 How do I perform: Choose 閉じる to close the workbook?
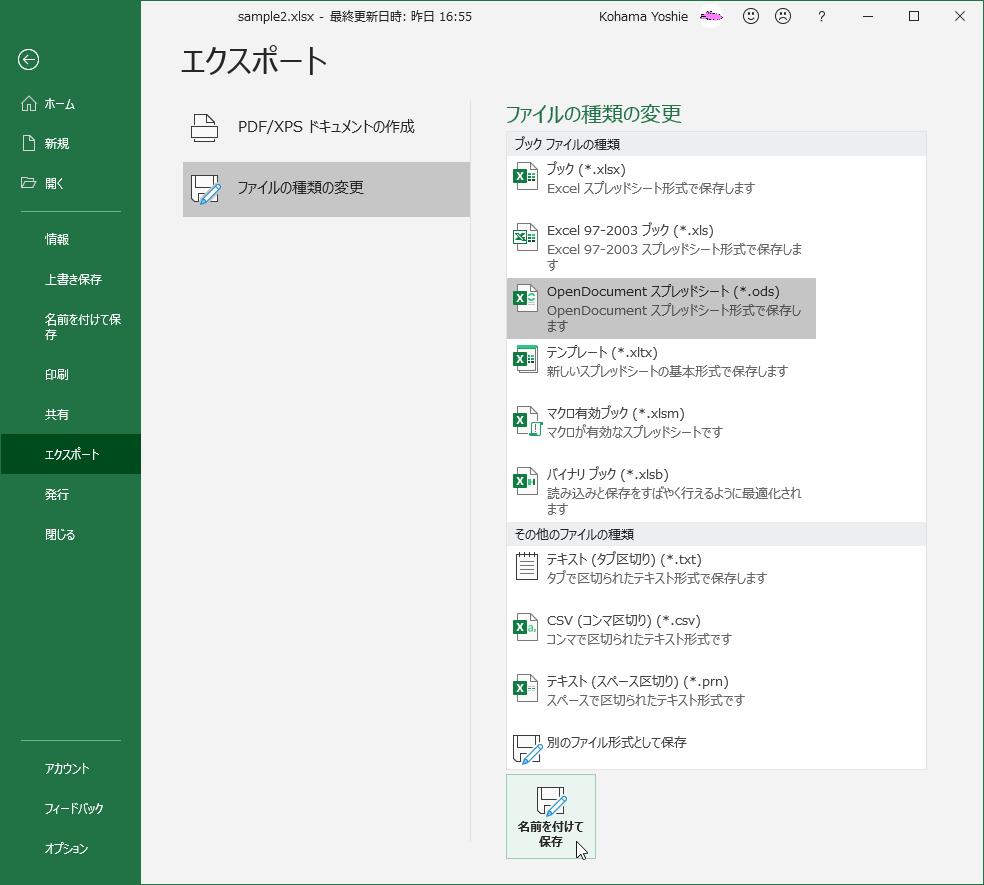coord(70,535)
